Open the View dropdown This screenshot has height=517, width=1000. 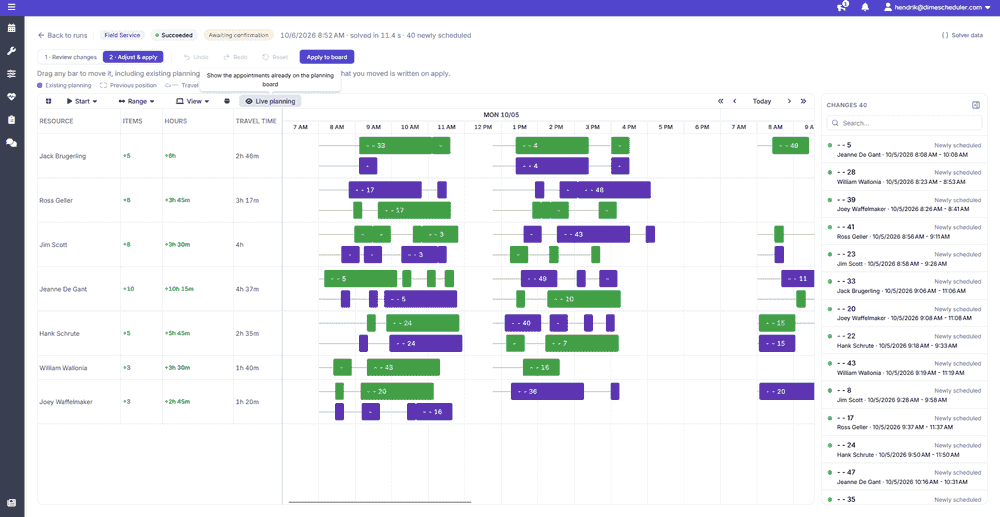tap(193, 101)
